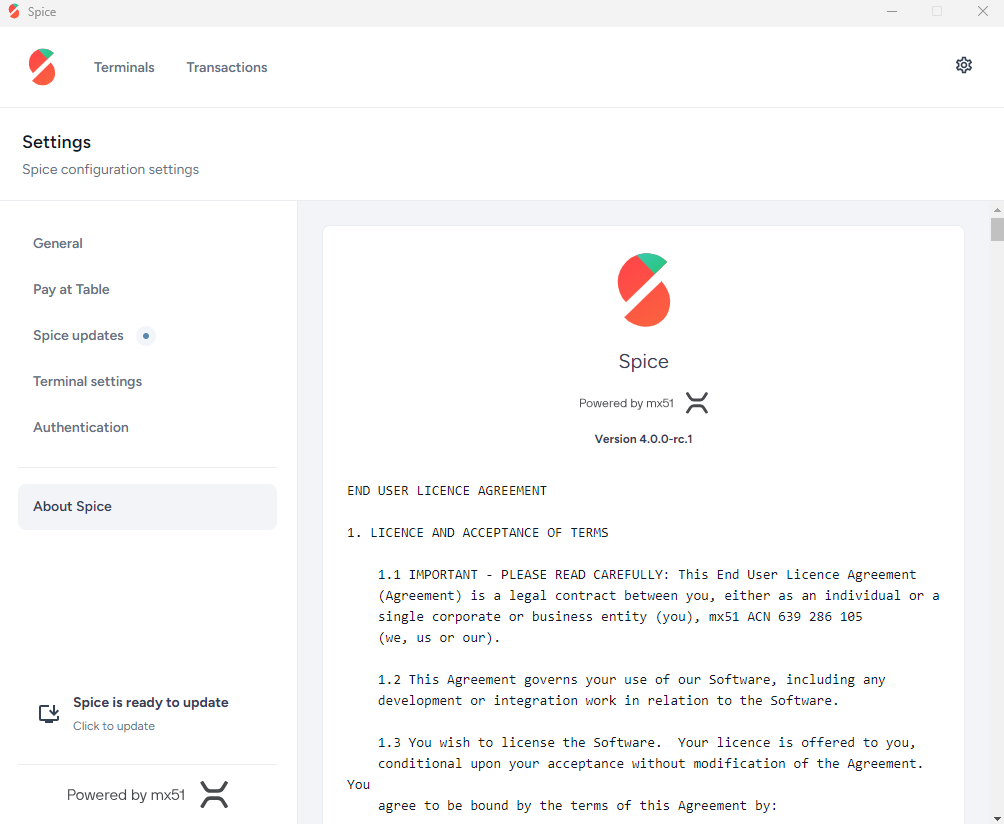Click 'Spice configuration settings' subtitle
The width and height of the screenshot is (1004, 824).
coord(111,170)
